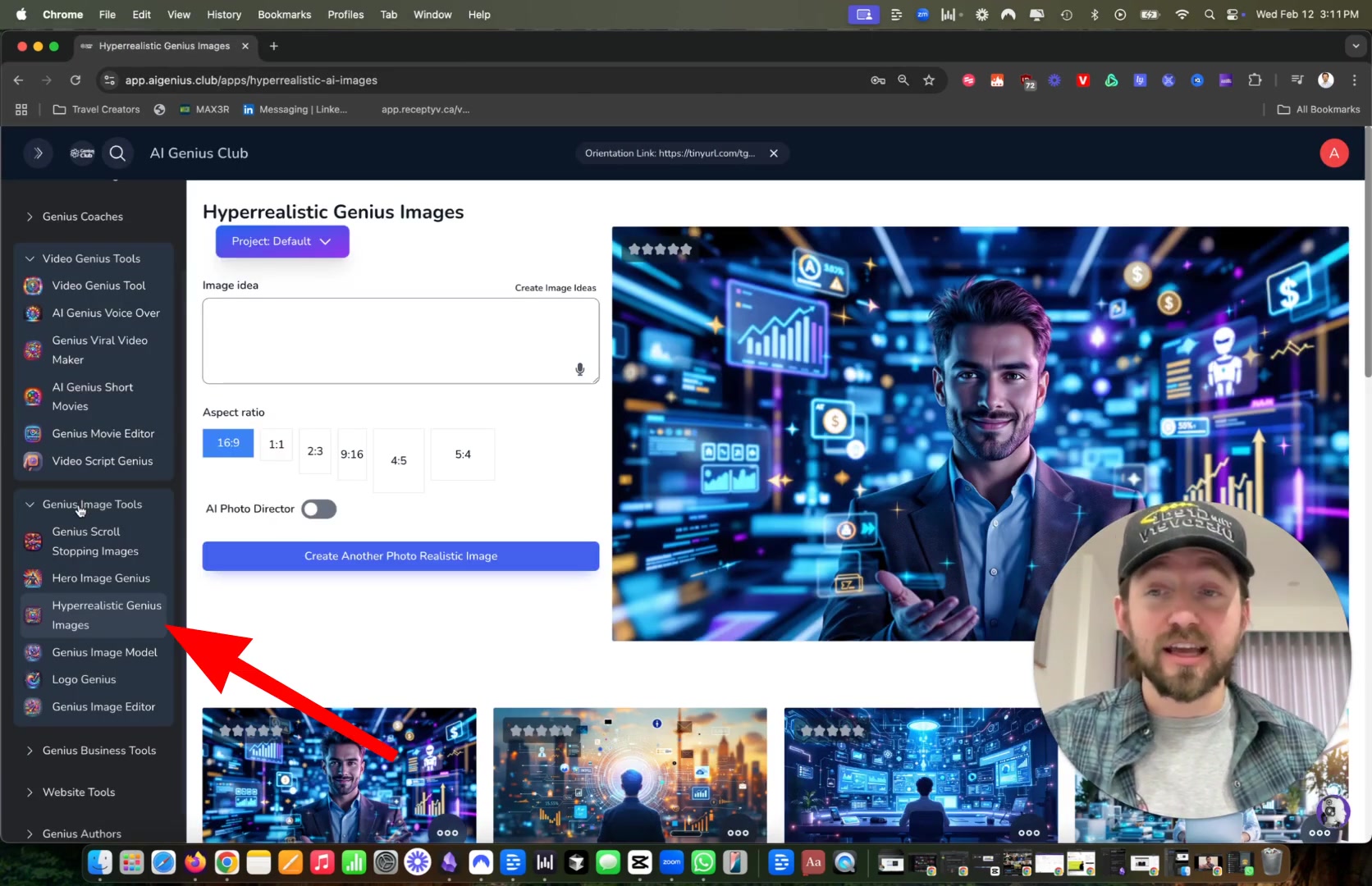The image size is (1372, 886).
Task: Expand Website Tools section
Action: [x=78, y=792]
